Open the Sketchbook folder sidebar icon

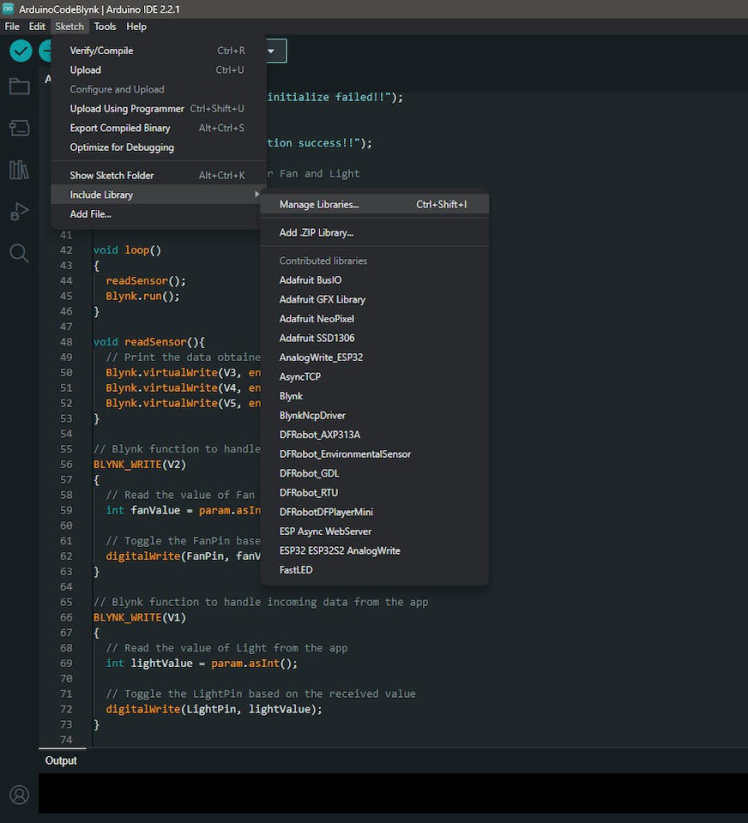[19, 86]
